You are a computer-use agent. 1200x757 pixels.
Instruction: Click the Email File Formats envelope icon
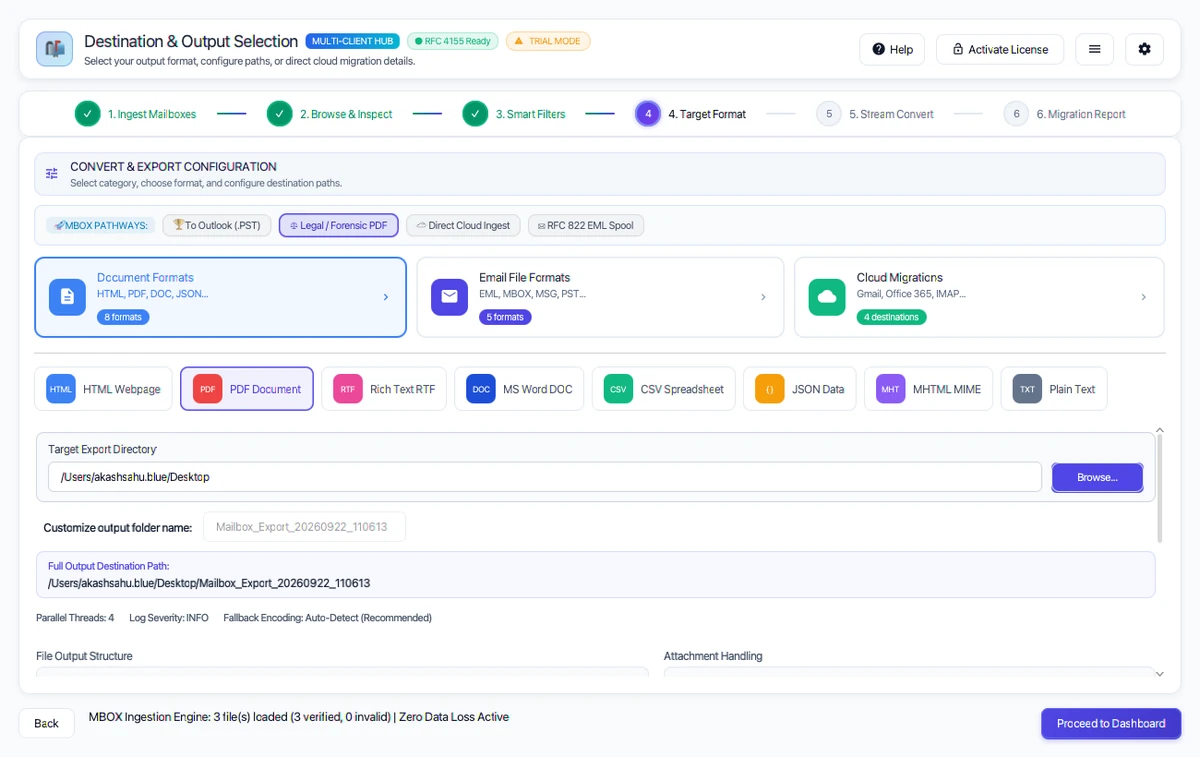point(449,297)
